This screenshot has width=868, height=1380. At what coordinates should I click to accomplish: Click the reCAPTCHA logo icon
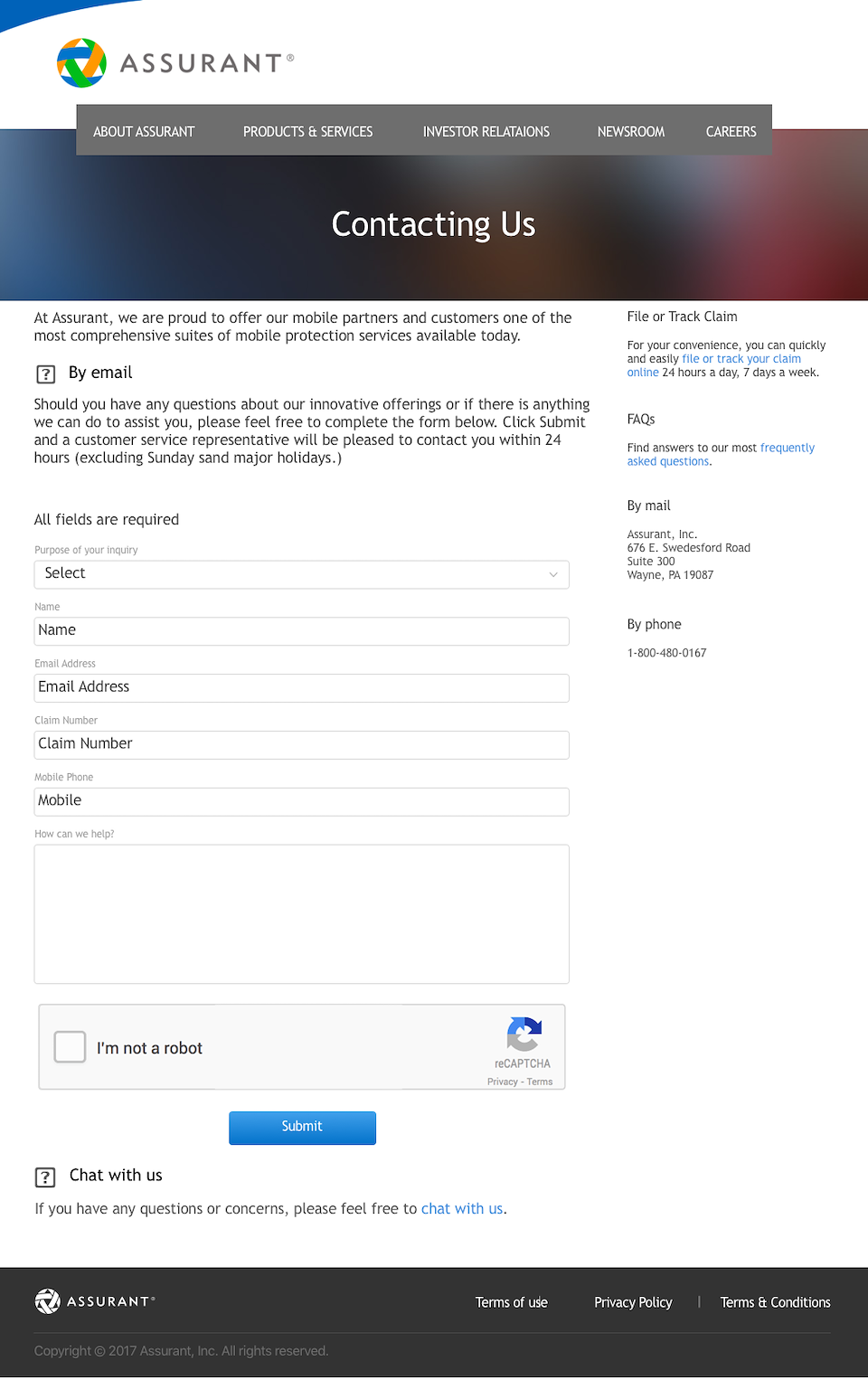point(524,1035)
